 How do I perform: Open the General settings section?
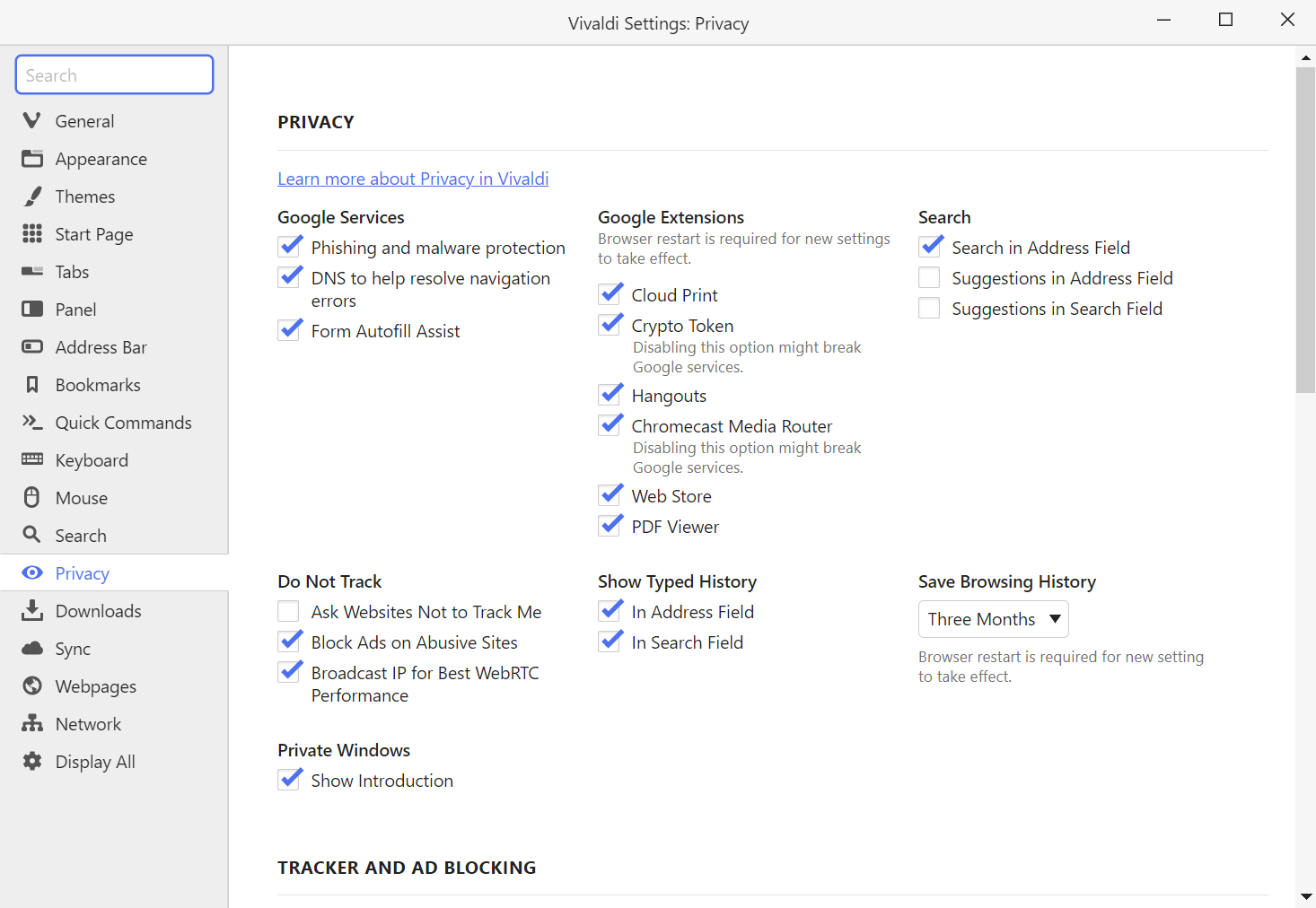[x=114, y=121]
